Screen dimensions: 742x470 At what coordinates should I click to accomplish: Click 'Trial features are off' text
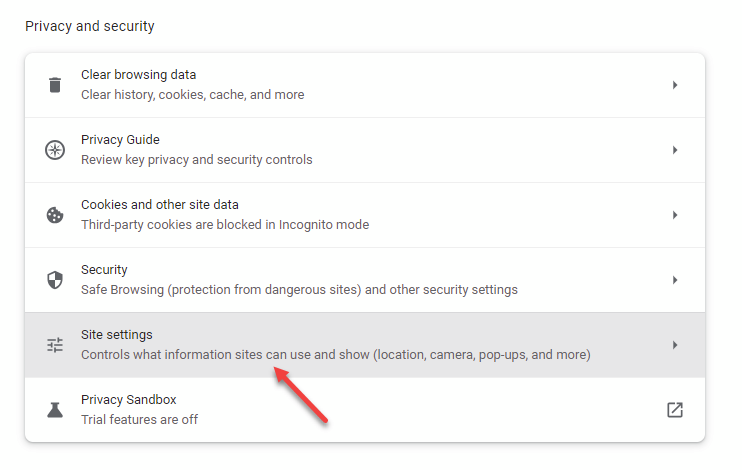point(140,419)
